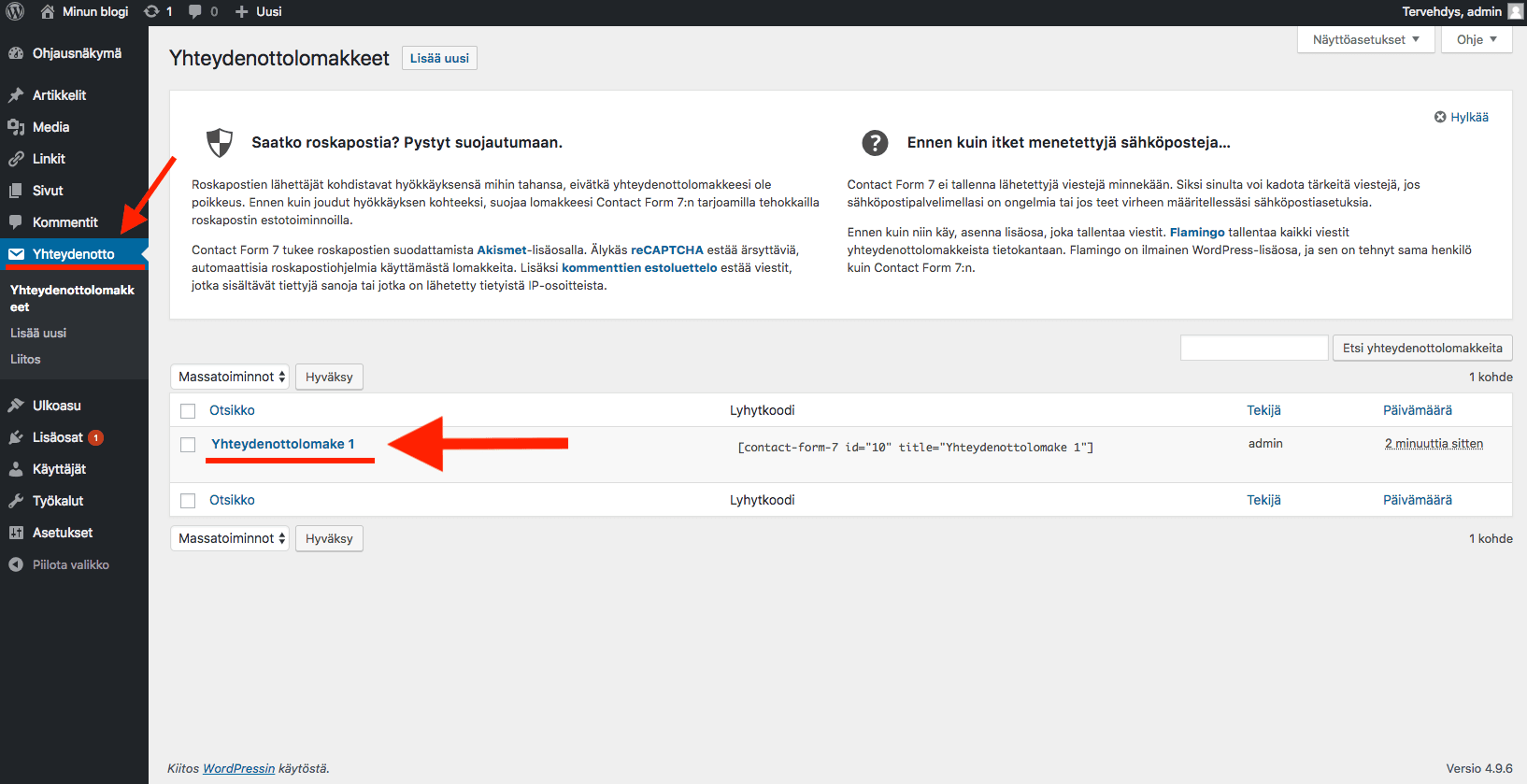Click the Käyttäjät user icon
1527x784 pixels.
coord(16,469)
